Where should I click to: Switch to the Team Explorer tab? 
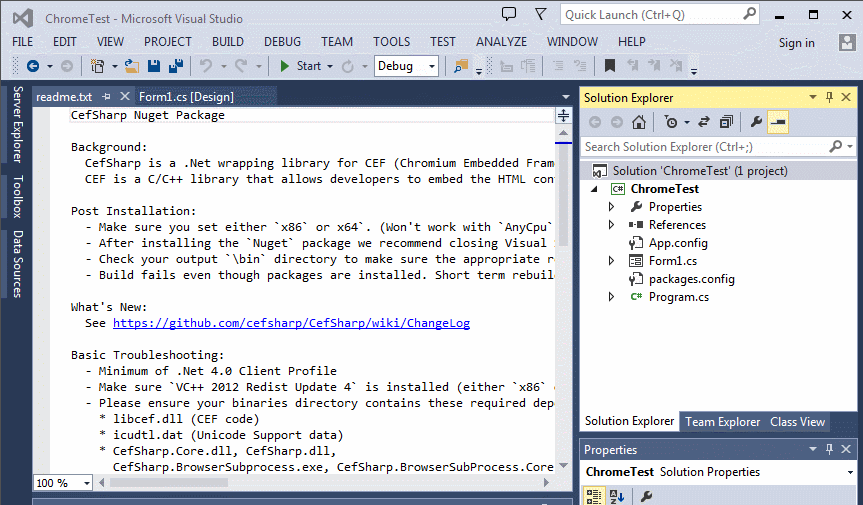pyautogui.click(x=723, y=422)
